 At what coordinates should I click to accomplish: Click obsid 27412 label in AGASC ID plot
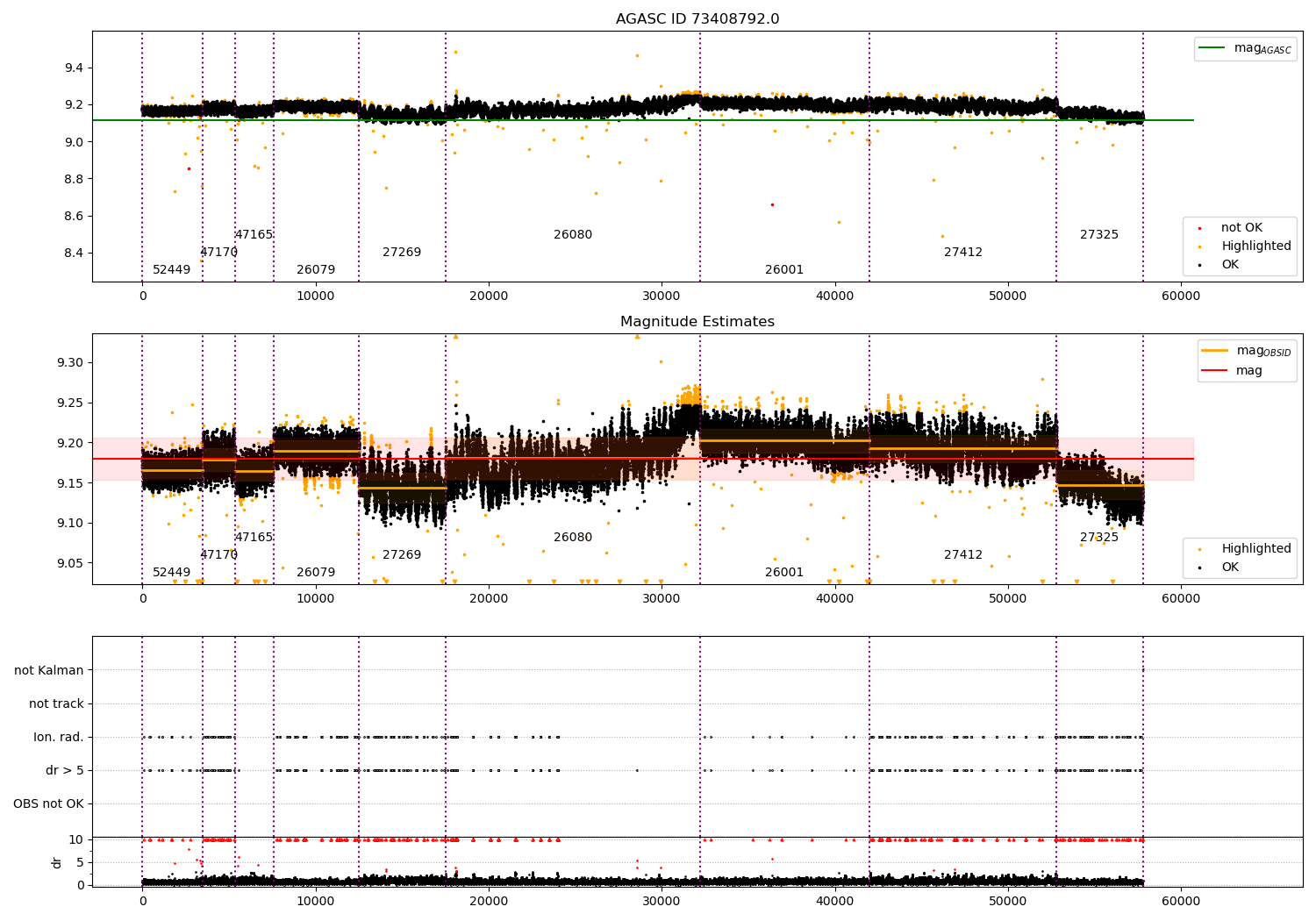click(963, 253)
